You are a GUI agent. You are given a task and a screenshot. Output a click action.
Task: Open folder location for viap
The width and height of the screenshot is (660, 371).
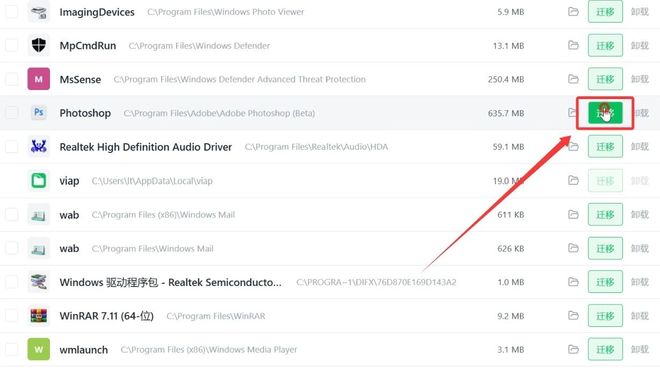pos(573,181)
